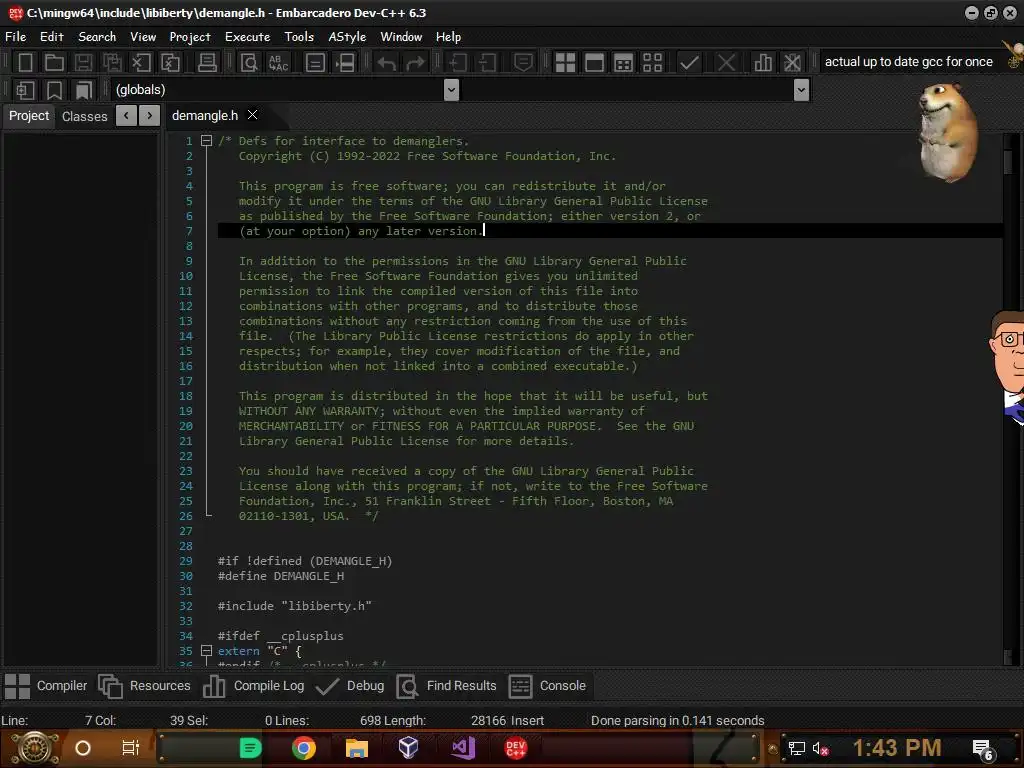Image resolution: width=1024 pixels, height=768 pixels.
Task: Open the Project menu
Action: tap(190, 37)
